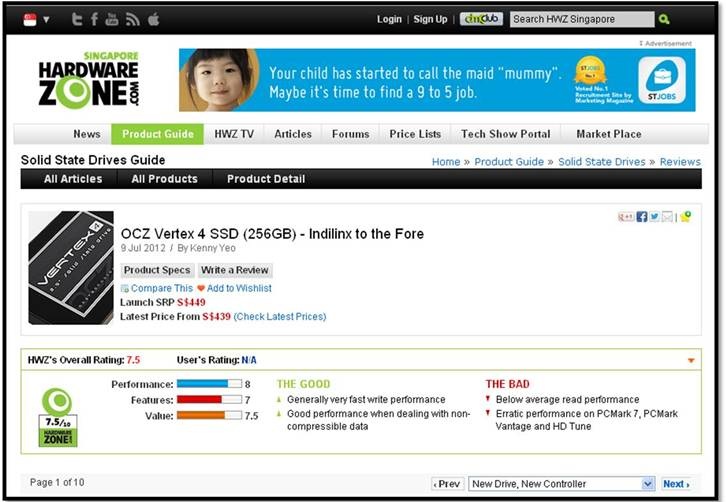Click Check Latest Prices link
The height and width of the screenshot is (502, 726).
(x=280, y=317)
